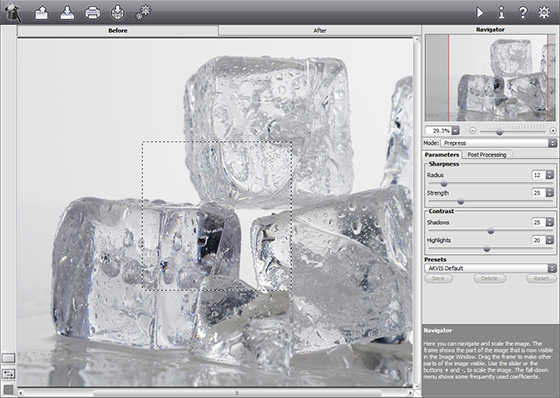Print the image using the printer icon
This screenshot has width=560, height=398.
point(92,13)
